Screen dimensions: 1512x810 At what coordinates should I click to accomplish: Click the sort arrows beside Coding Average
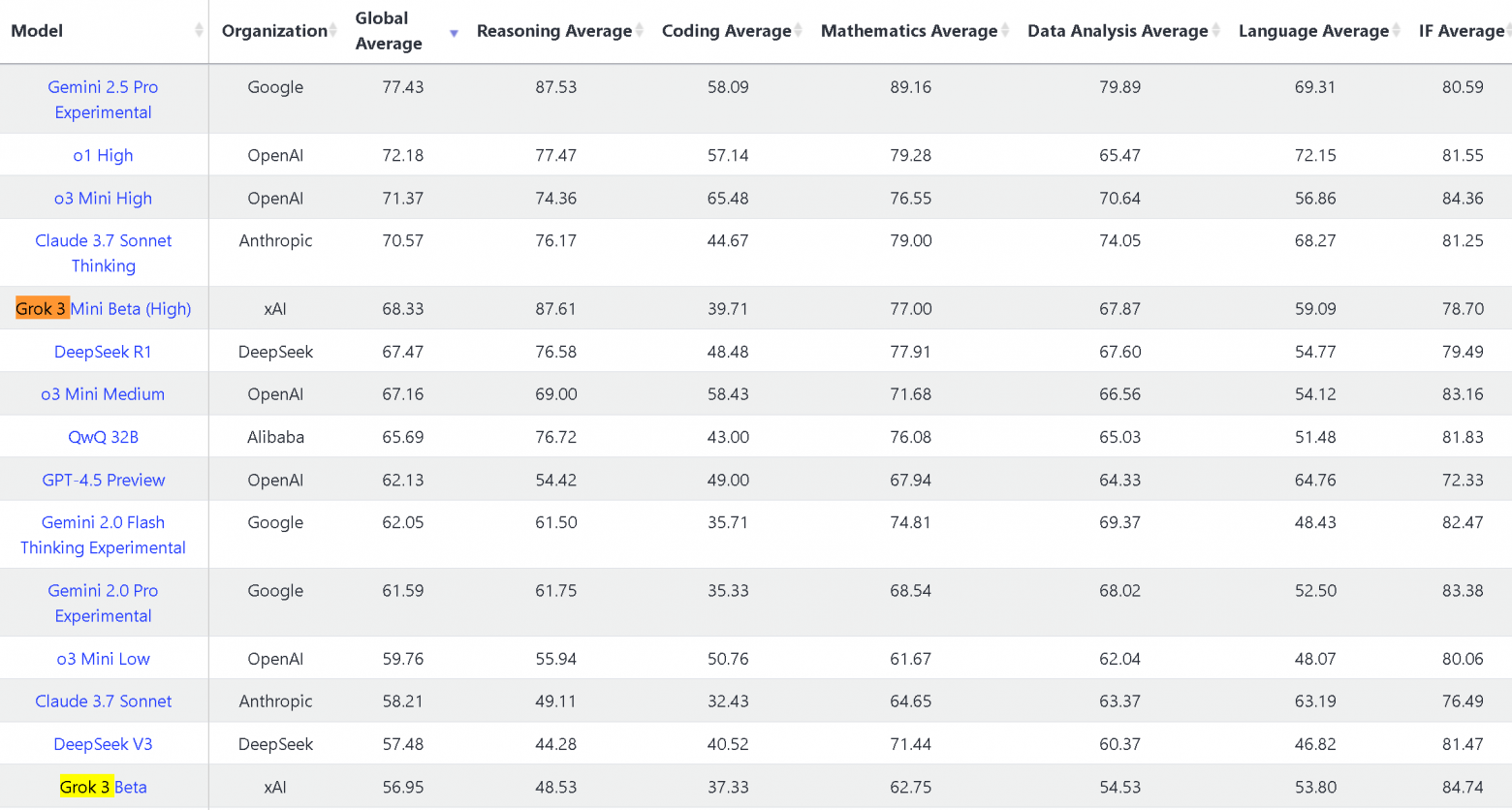tap(799, 31)
